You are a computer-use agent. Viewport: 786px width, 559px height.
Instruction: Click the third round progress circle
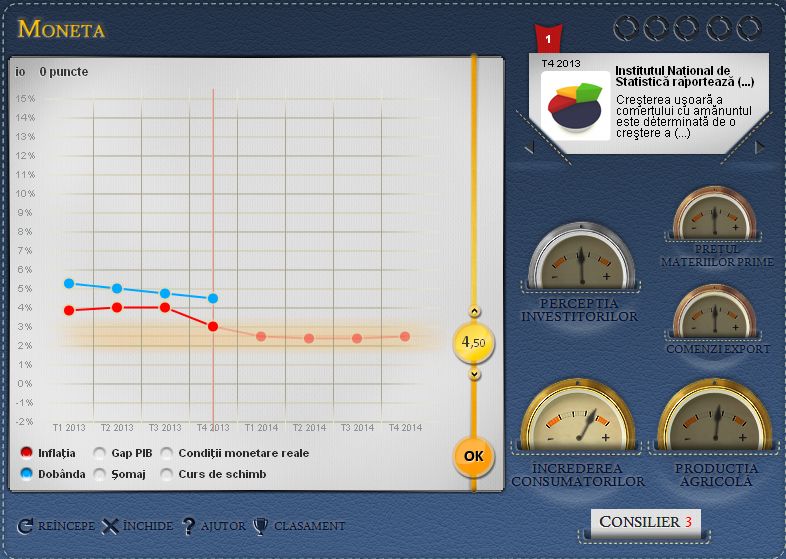686,28
